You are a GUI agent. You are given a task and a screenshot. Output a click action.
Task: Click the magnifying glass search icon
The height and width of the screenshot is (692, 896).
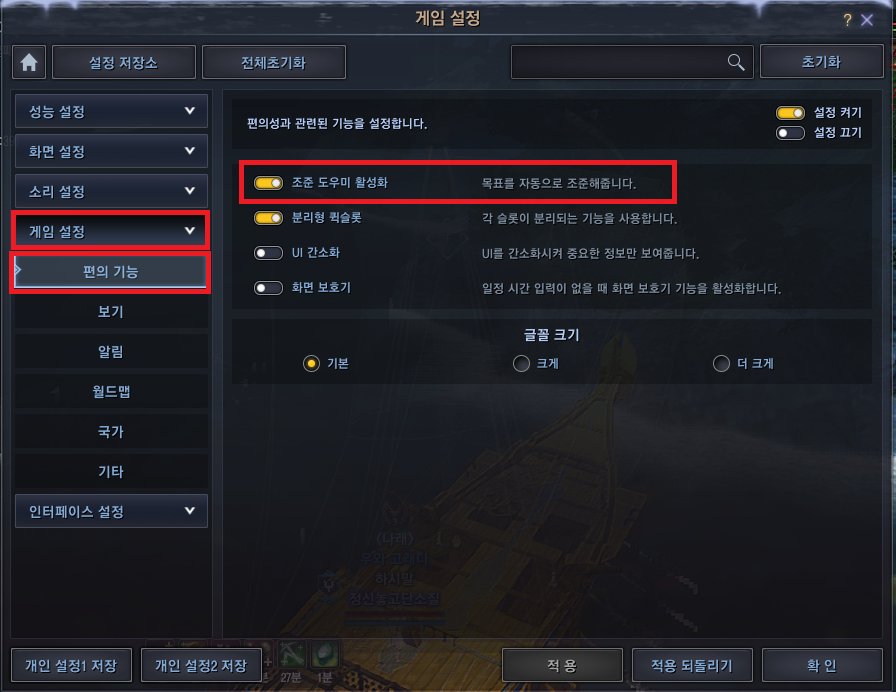tap(735, 62)
